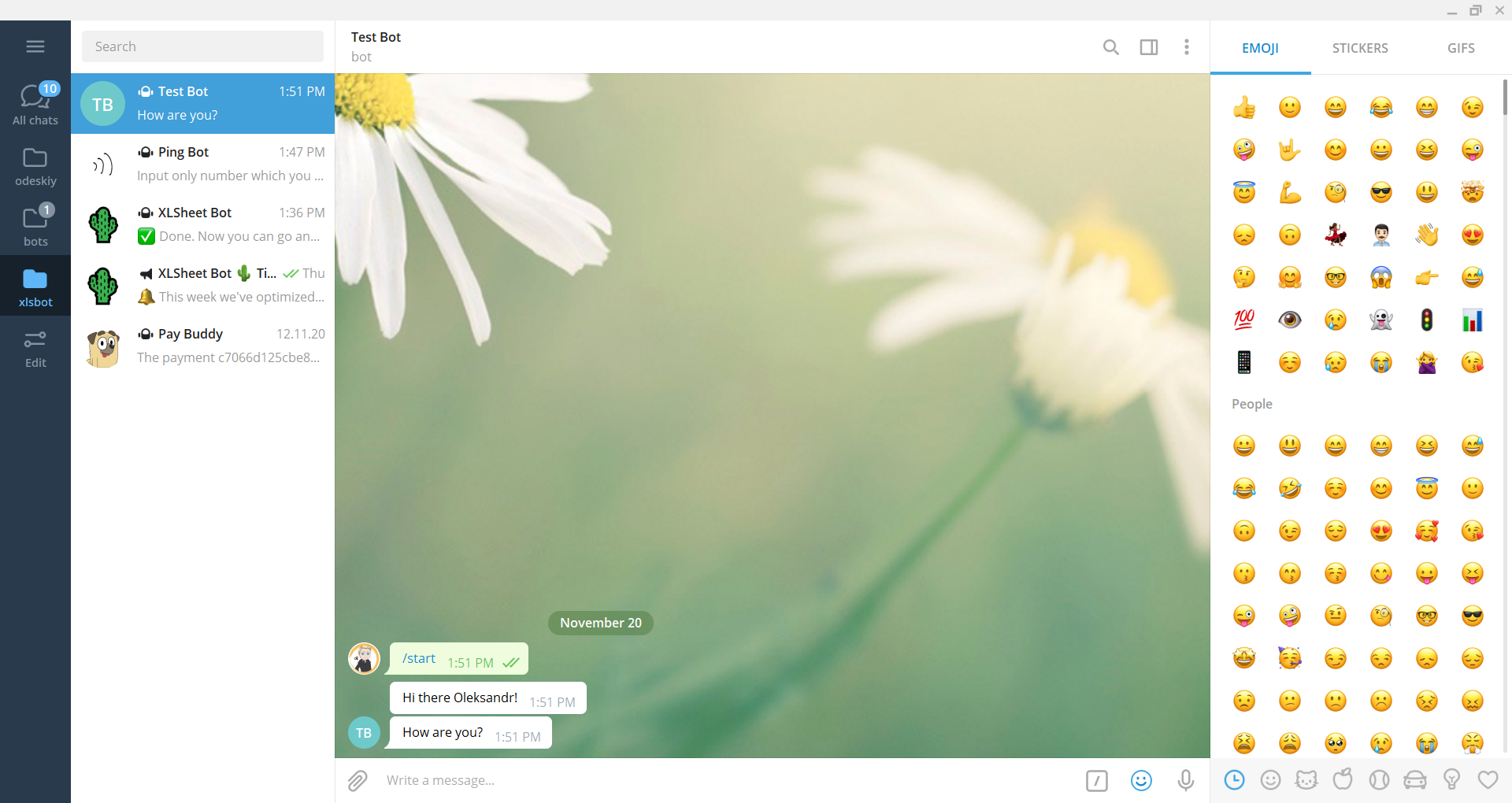Expand the All chats folder with 10 unread
Screen dimensions: 1512x803
pyautogui.click(x=35, y=103)
